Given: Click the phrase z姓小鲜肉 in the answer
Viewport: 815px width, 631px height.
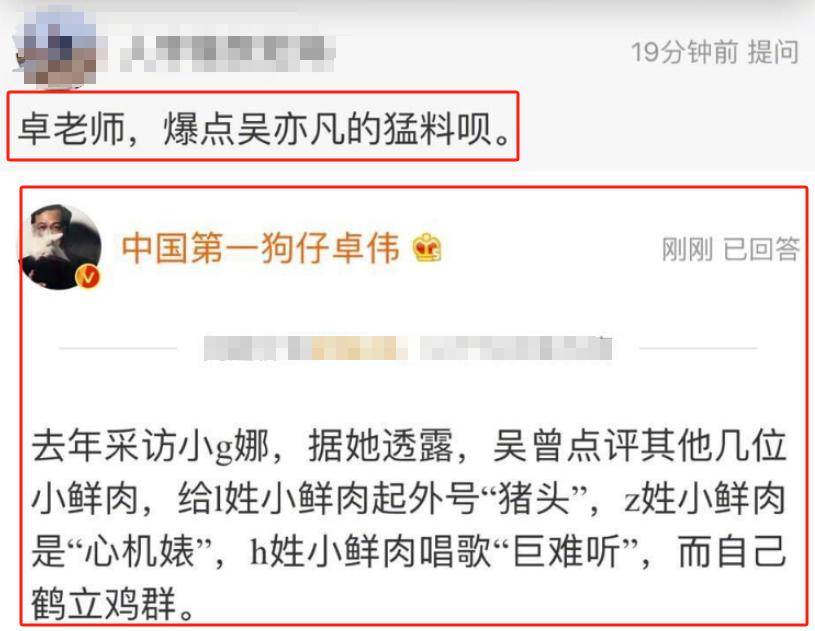Looking at the screenshot, I should tap(704, 498).
